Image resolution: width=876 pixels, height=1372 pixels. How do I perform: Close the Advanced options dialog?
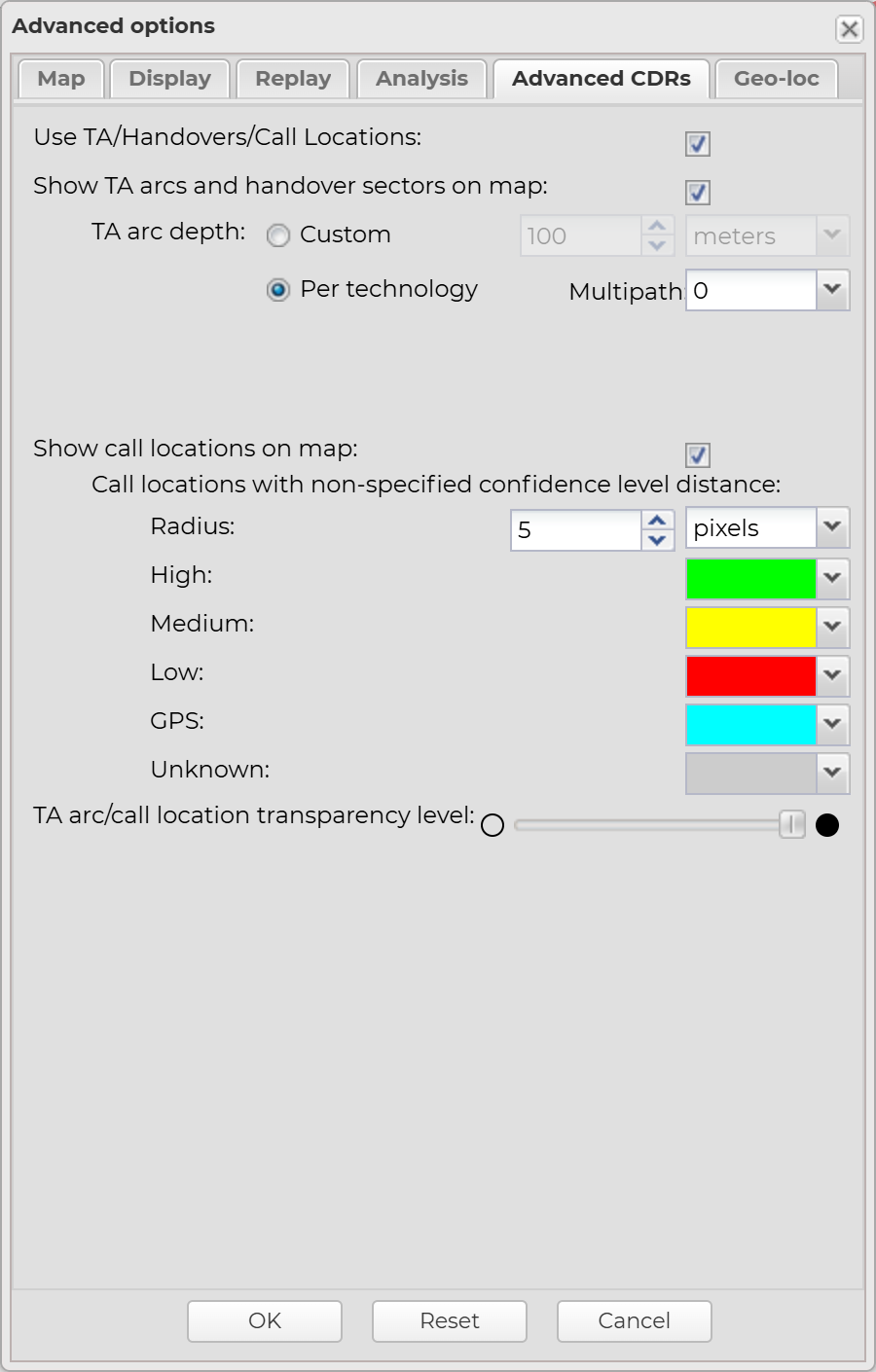click(x=849, y=29)
